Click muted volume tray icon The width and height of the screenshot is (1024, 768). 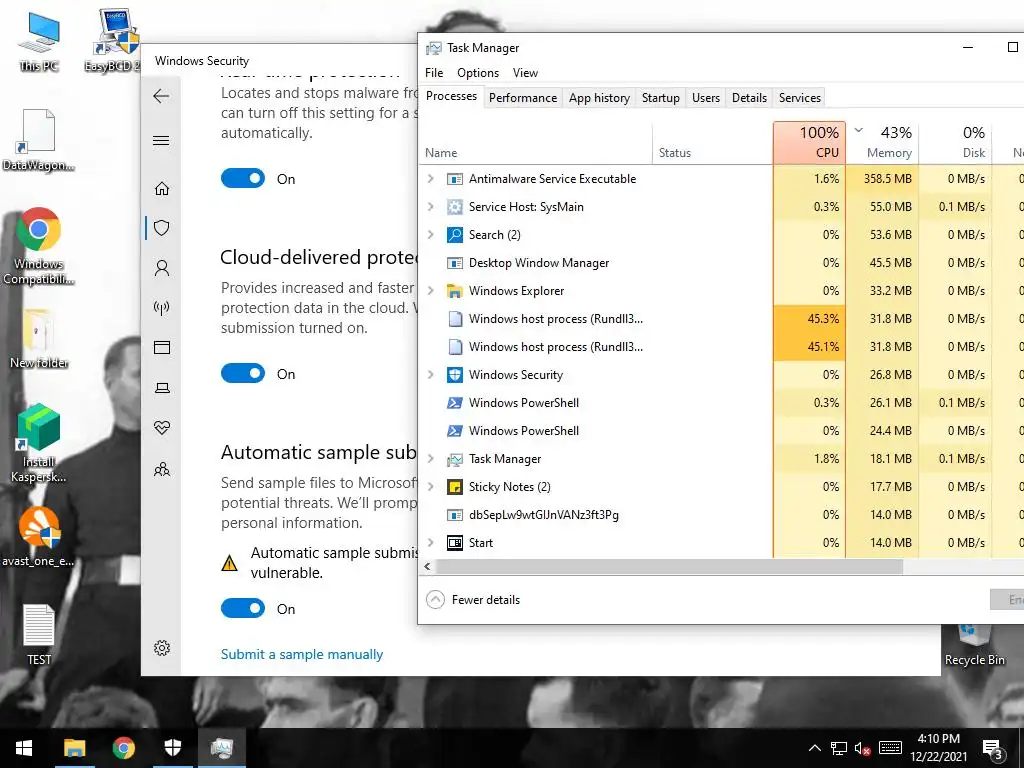(x=862, y=748)
